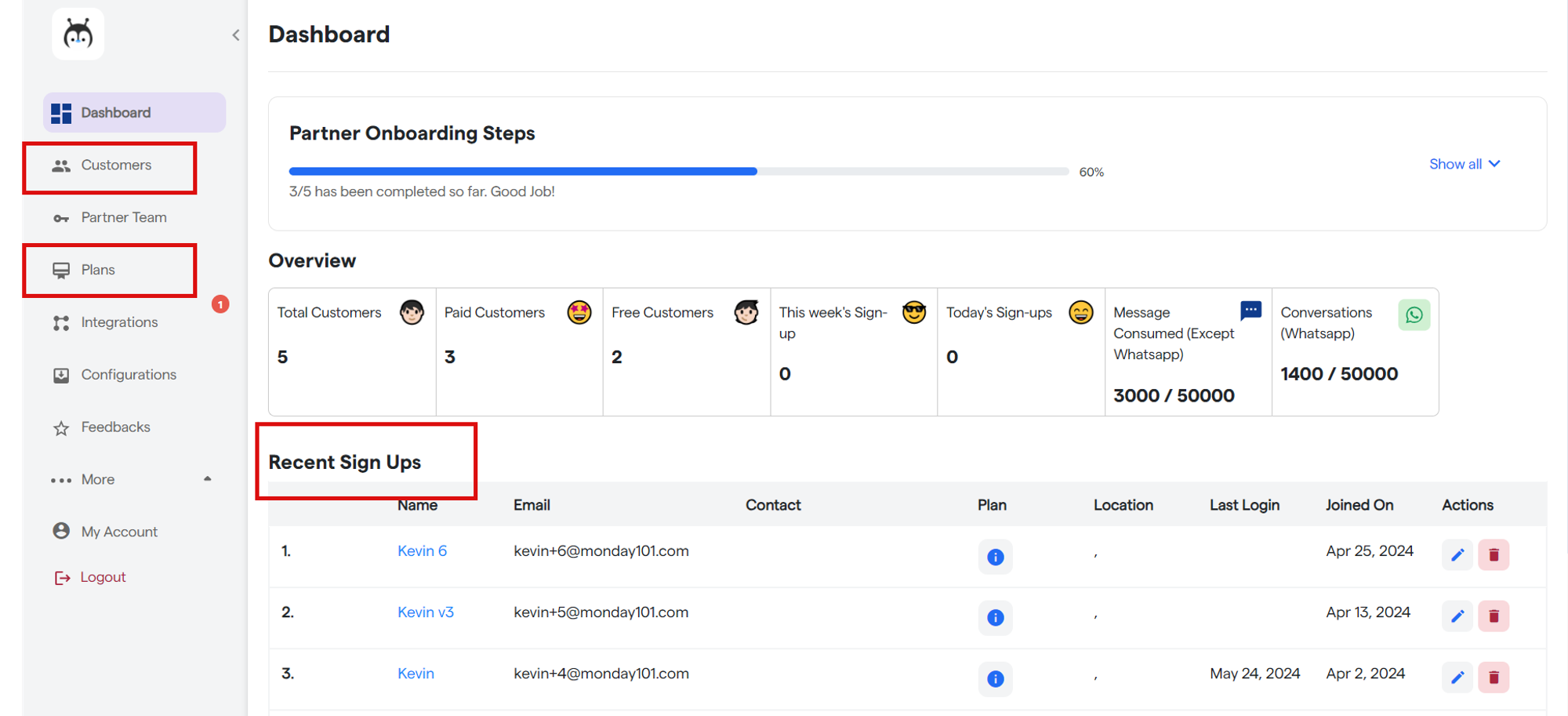View plan info for Kevin 6
The width and height of the screenshot is (1568, 716).
tap(995, 557)
